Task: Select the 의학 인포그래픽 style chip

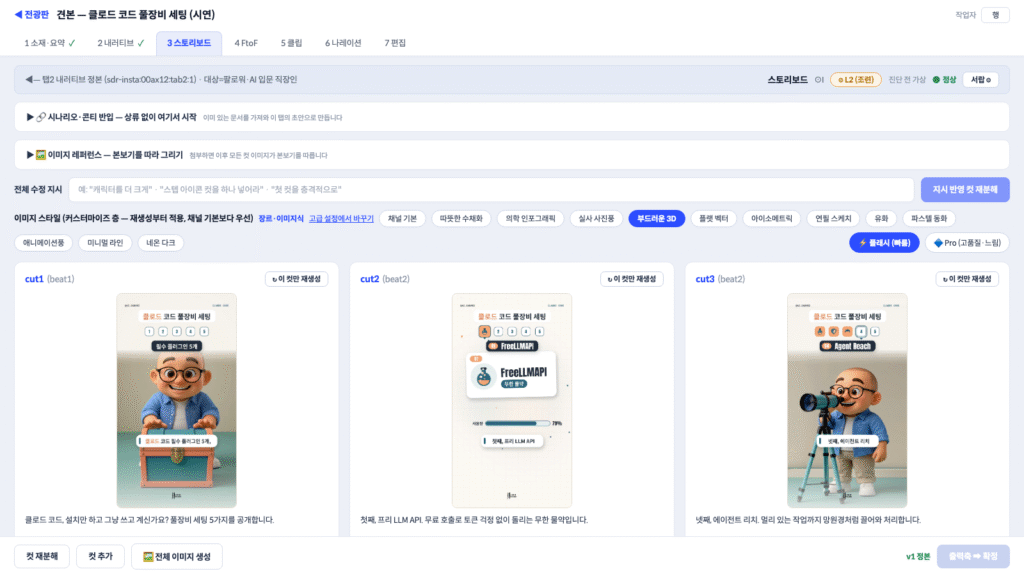Action: point(530,219)
